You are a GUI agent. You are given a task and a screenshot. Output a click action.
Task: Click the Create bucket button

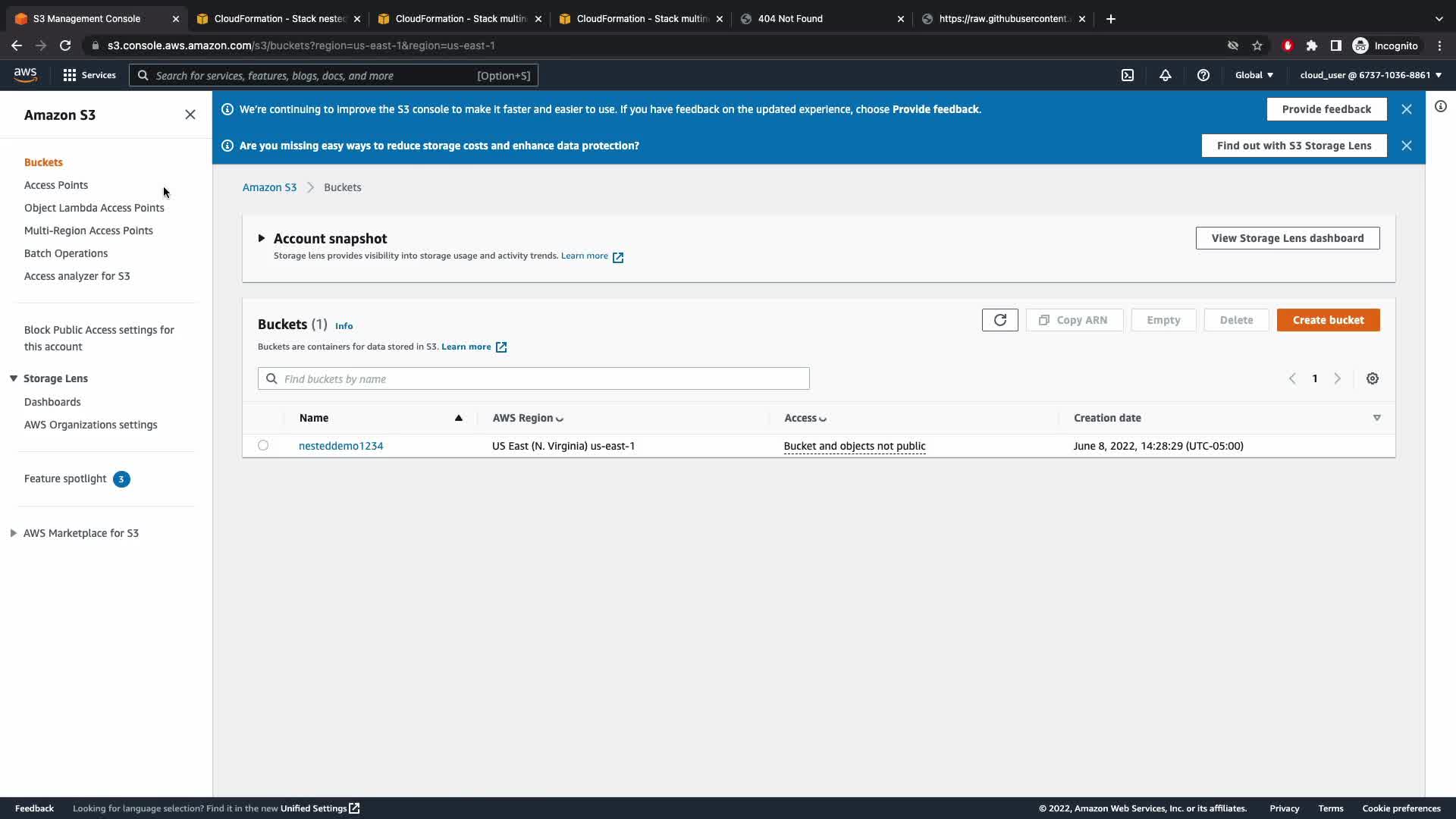(1328, 320)
